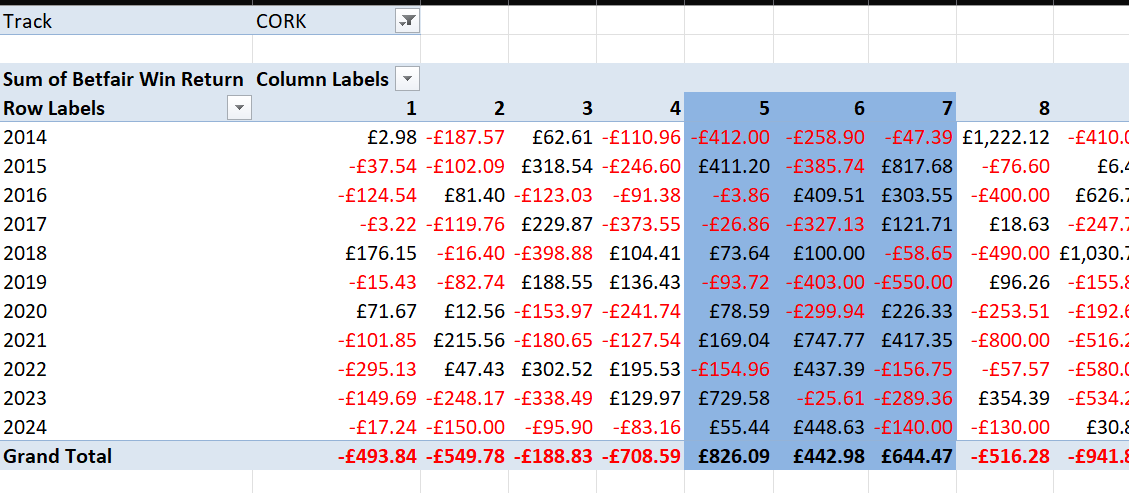Click column header 6
Viewport: 1129px width, 493px height.
coord(821,108)
